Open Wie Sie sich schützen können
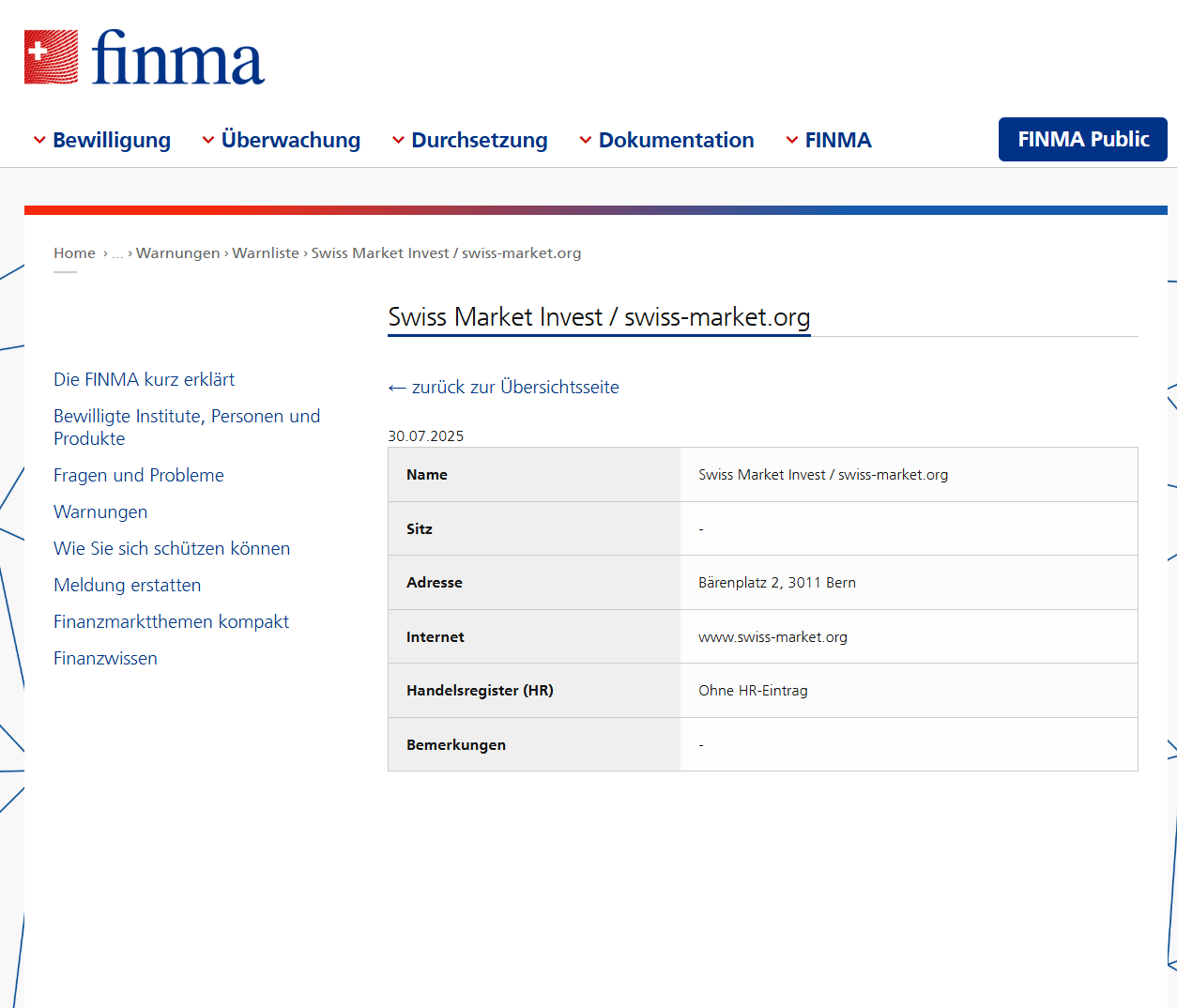 (172, 548)
